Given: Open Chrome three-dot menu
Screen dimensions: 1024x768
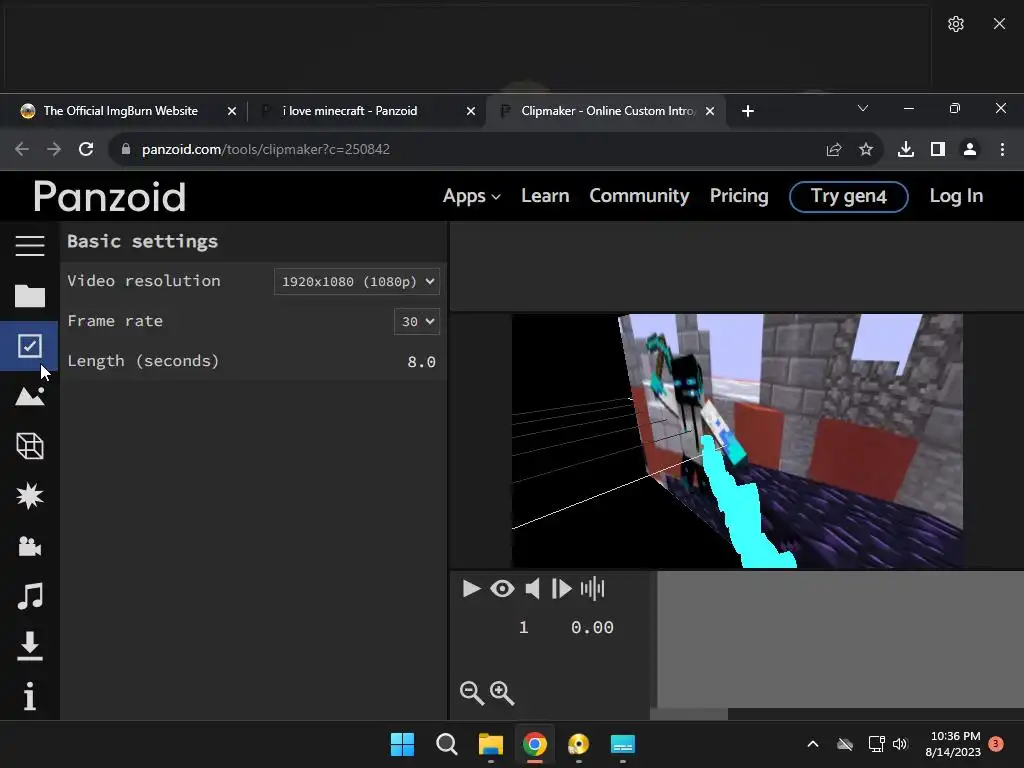Looking at the screenshot, I should coord(1002,150).
